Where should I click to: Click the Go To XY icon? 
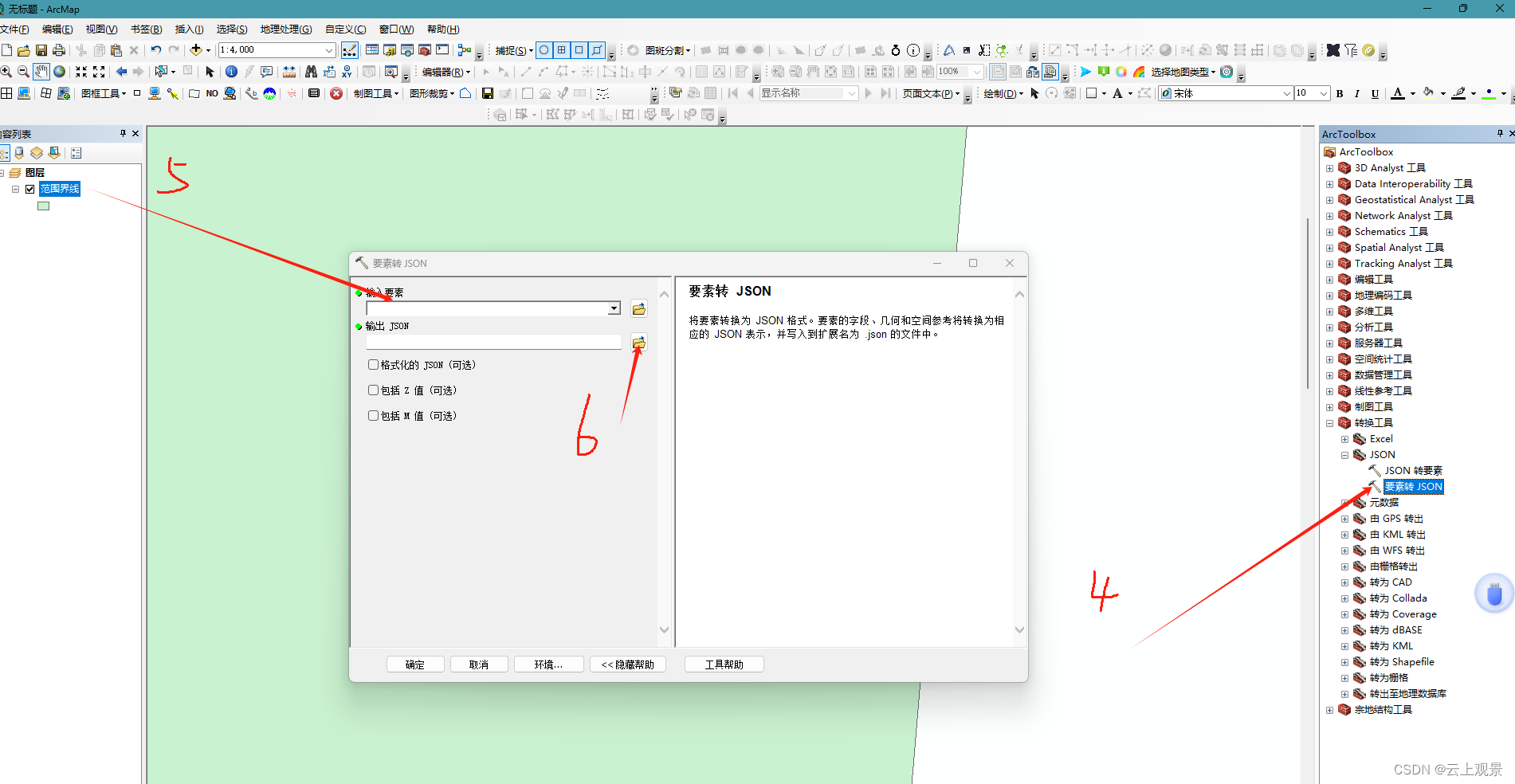[x=347, y=71]
